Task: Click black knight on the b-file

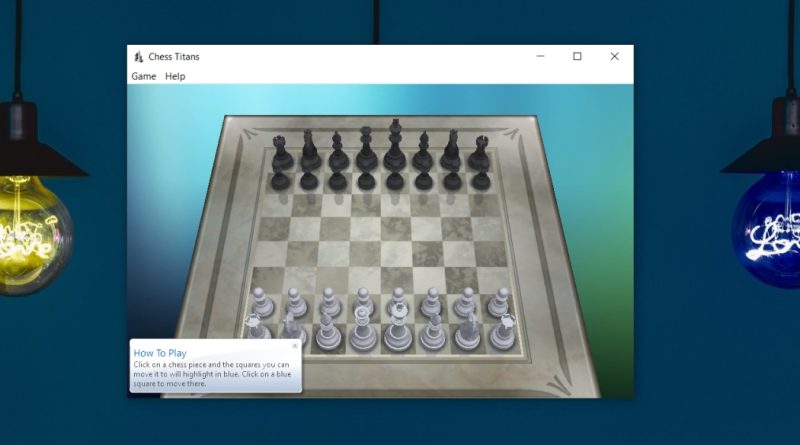Action: [310, 150]
